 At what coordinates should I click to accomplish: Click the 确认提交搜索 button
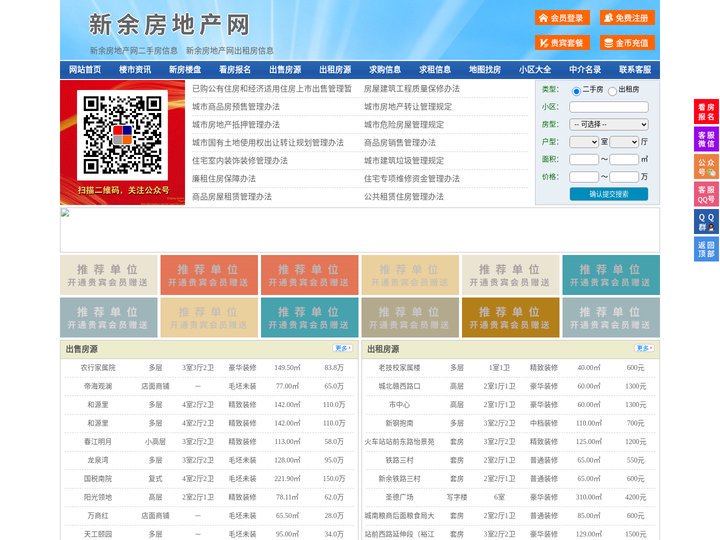(609, 194)
